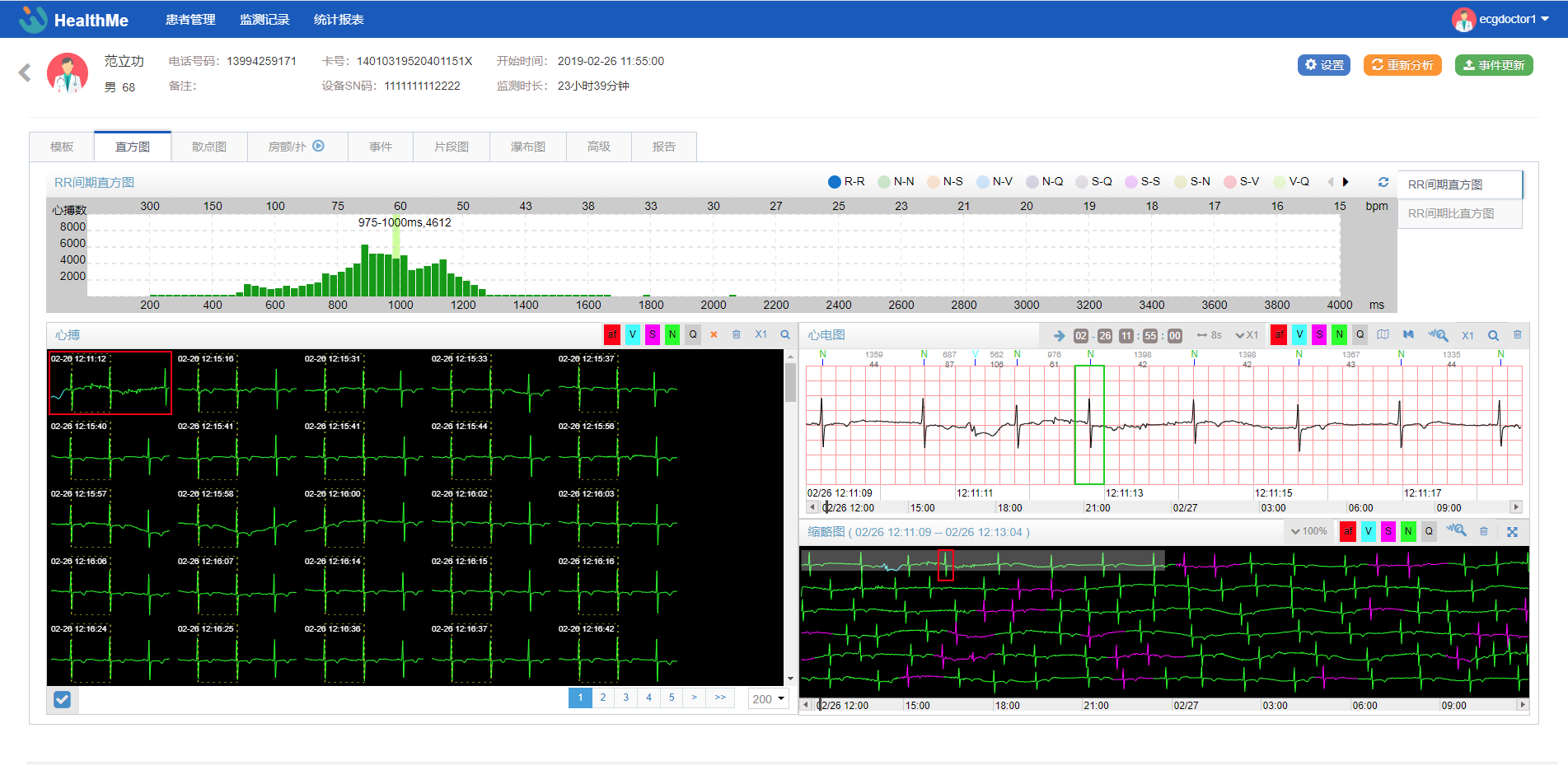Click the orange X icon in the beats toolbar
This screenshot has height=770, width=1568.
coord(714,334)
